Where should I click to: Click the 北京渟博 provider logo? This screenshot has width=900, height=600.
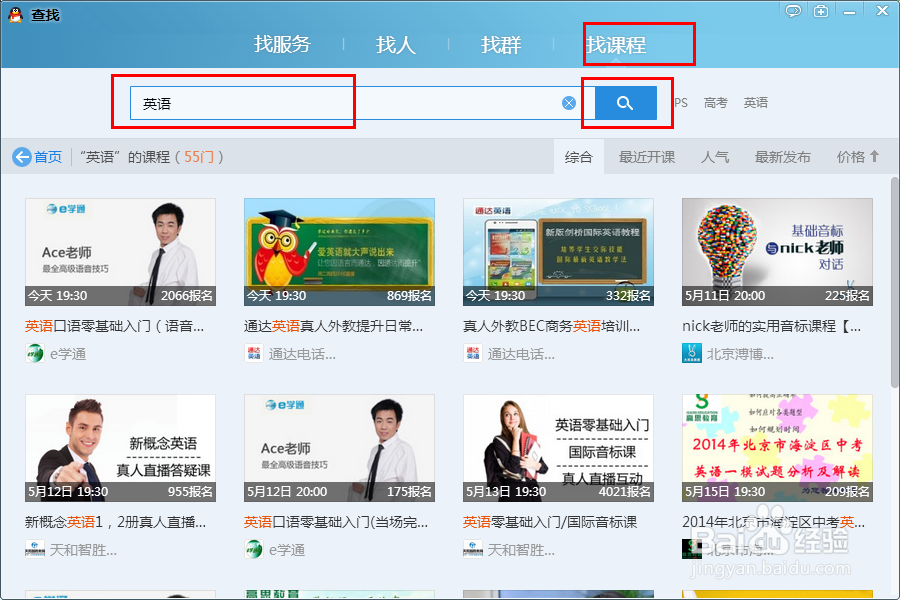690,352
